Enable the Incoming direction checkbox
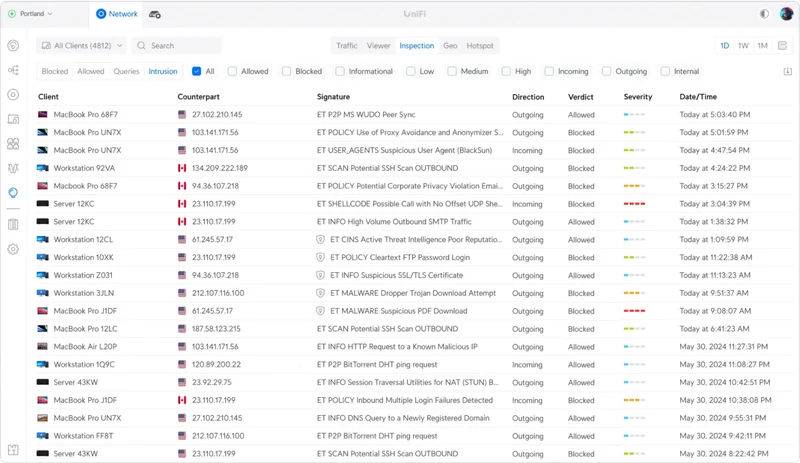 point(549,71)
